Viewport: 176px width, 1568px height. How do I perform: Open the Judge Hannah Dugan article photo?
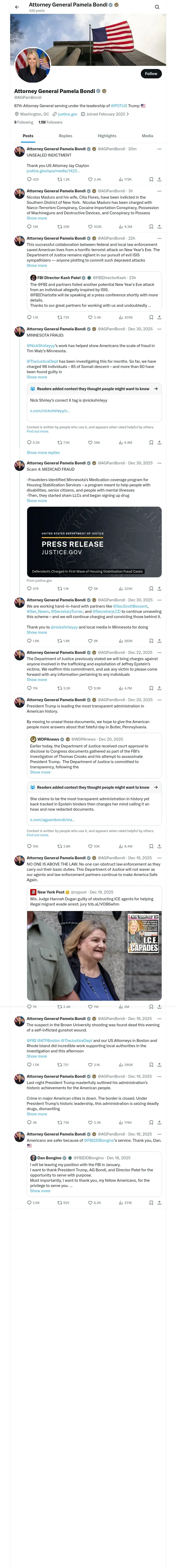94,956
